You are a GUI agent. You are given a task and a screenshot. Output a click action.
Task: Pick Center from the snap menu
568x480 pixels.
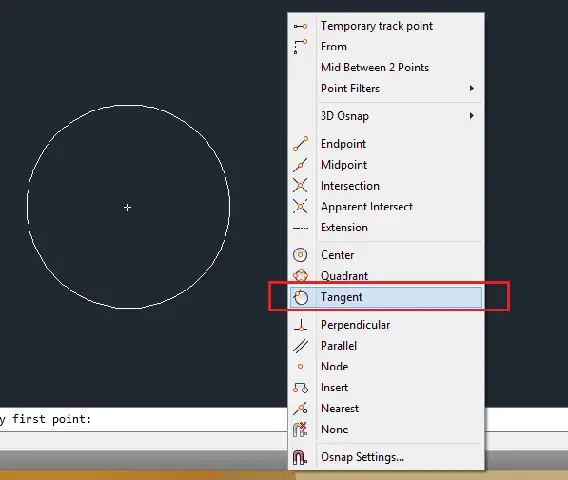coord(386,255)
